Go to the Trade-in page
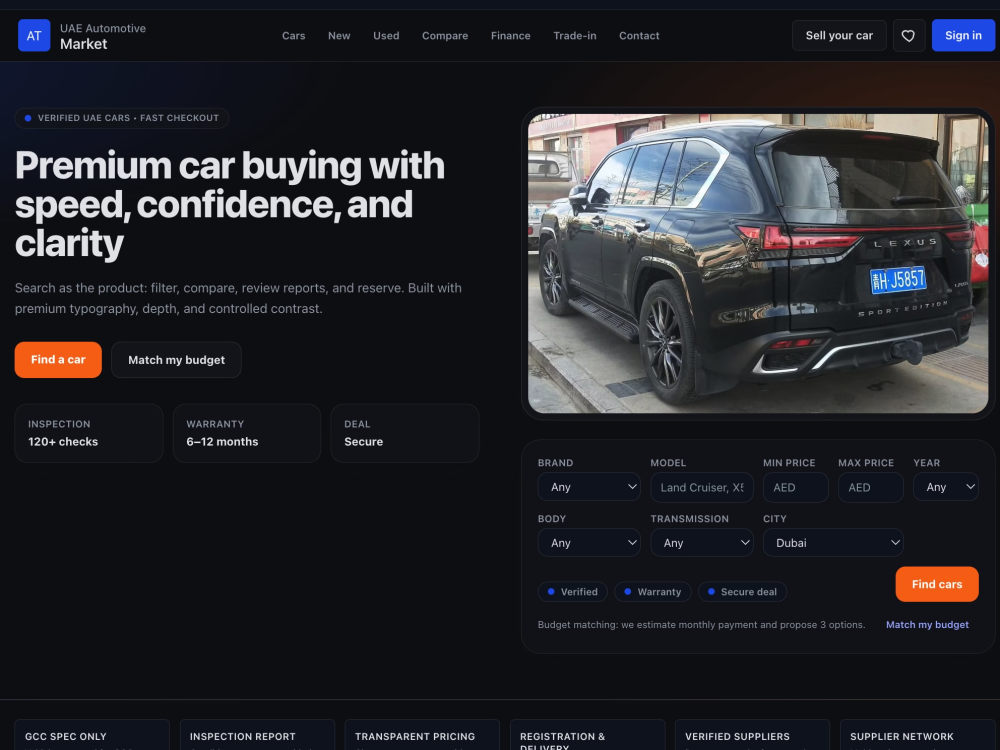Viewport: 1000px width, 750px height. coord(575,36)
